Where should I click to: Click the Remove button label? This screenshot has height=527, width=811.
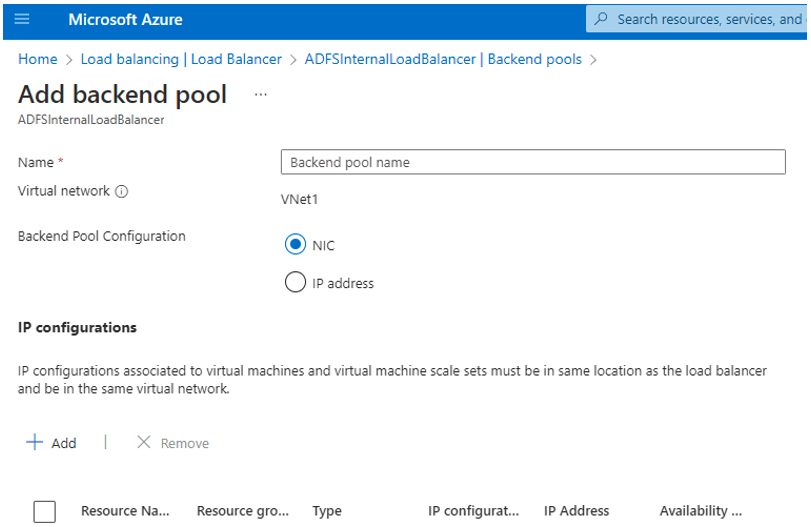click(x=185, y=444)
